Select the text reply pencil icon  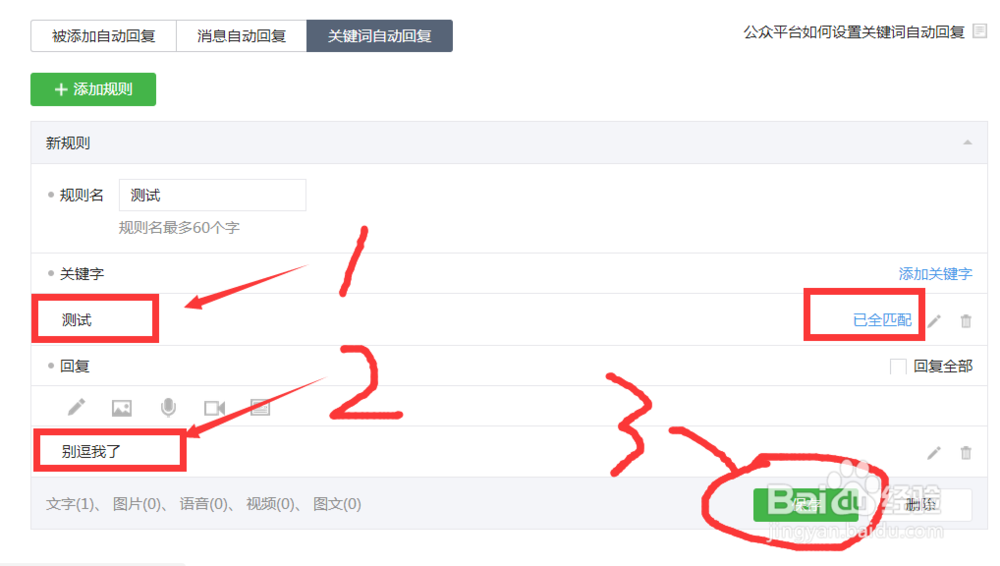(77, 407)
